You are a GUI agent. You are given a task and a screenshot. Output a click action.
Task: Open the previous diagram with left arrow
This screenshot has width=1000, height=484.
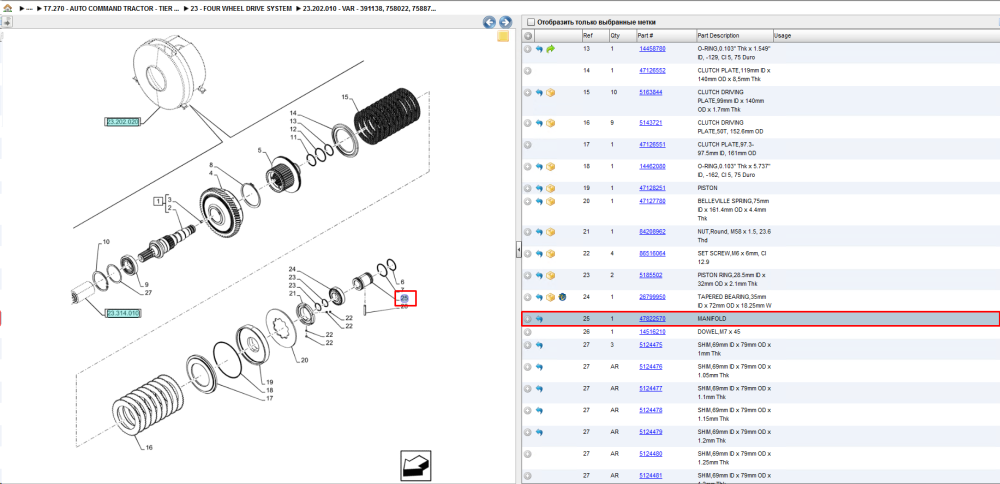[489, 22]
